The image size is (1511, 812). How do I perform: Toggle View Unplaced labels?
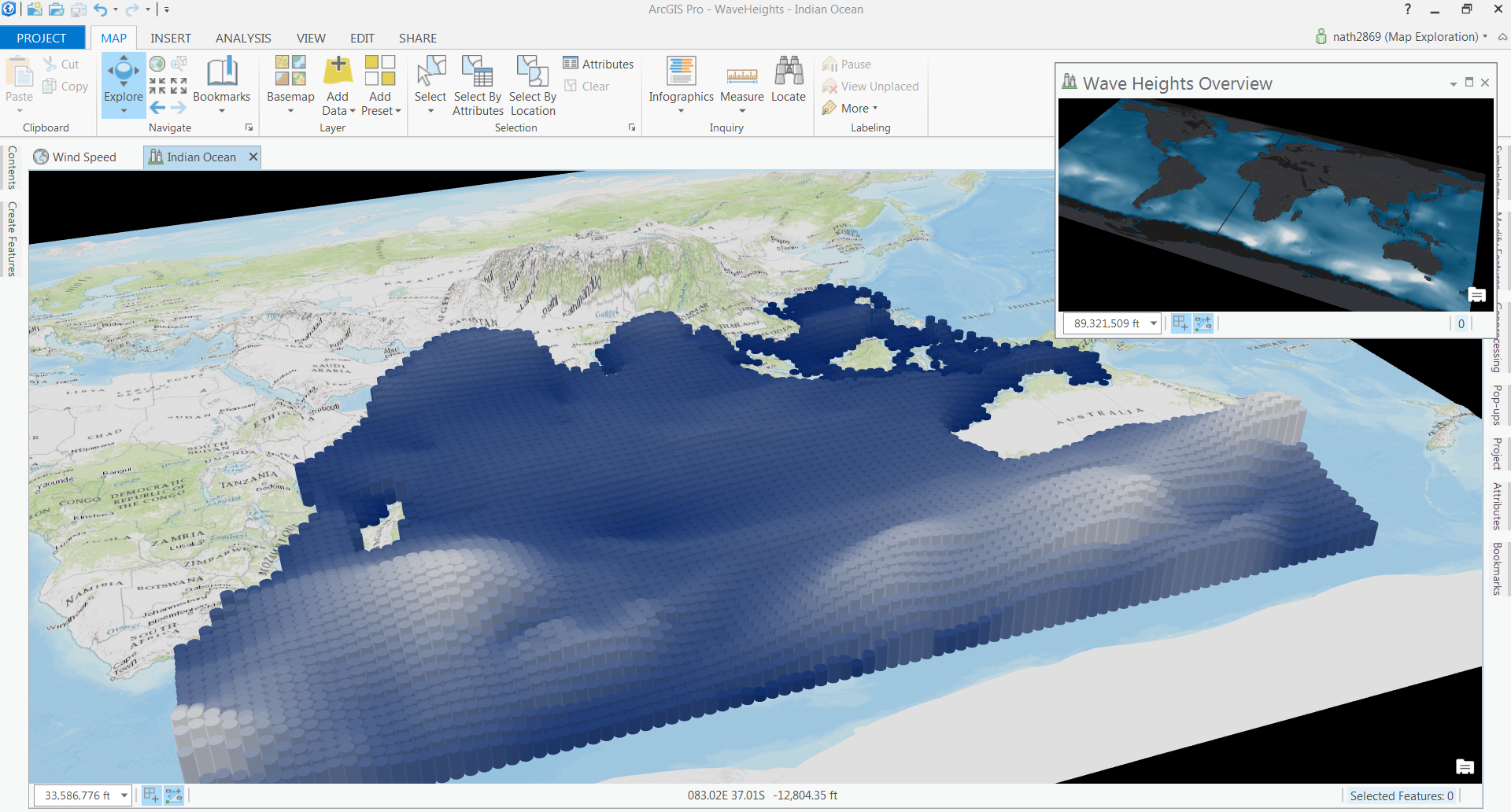(x=870, y=87)
